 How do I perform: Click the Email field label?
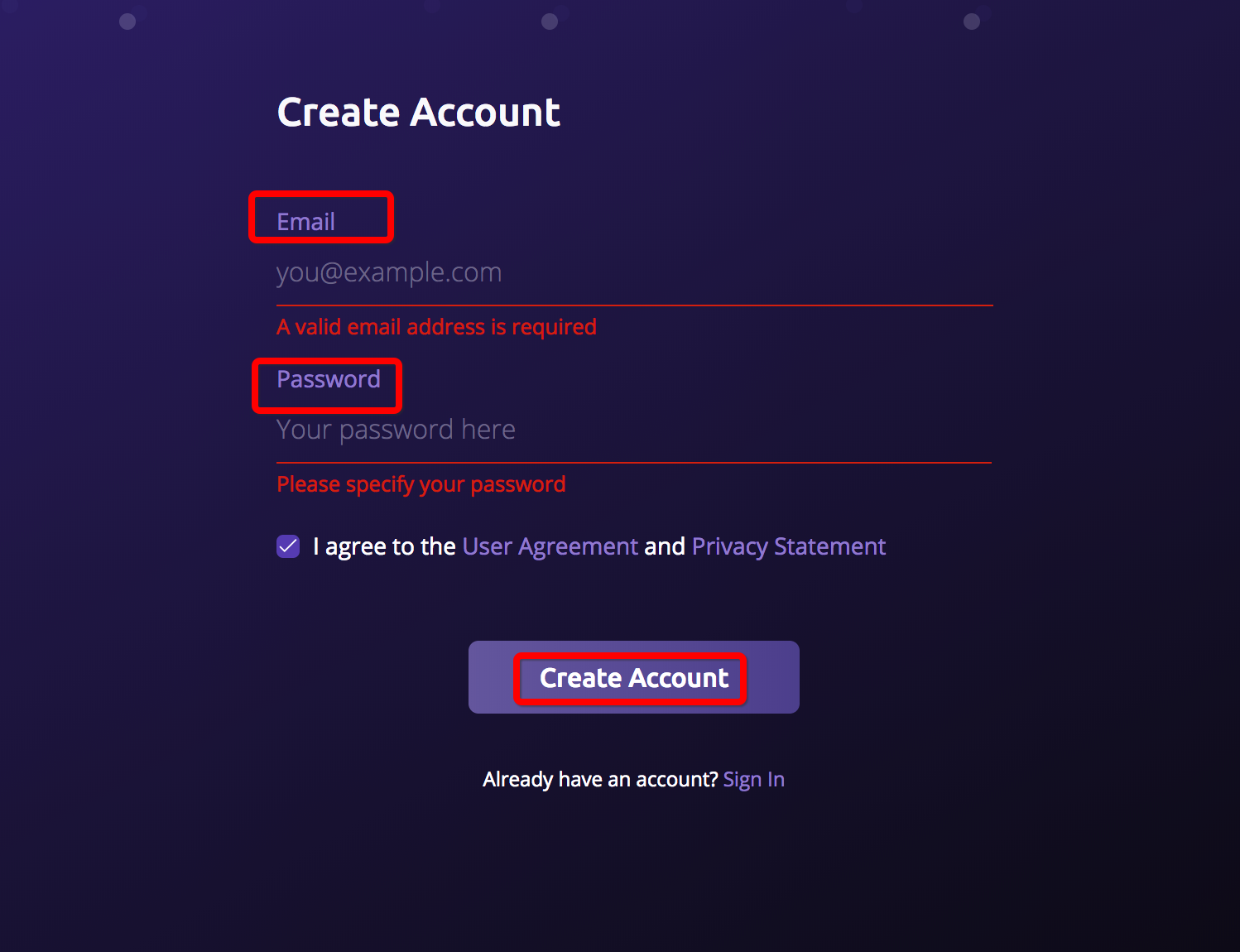pos(306,222)
